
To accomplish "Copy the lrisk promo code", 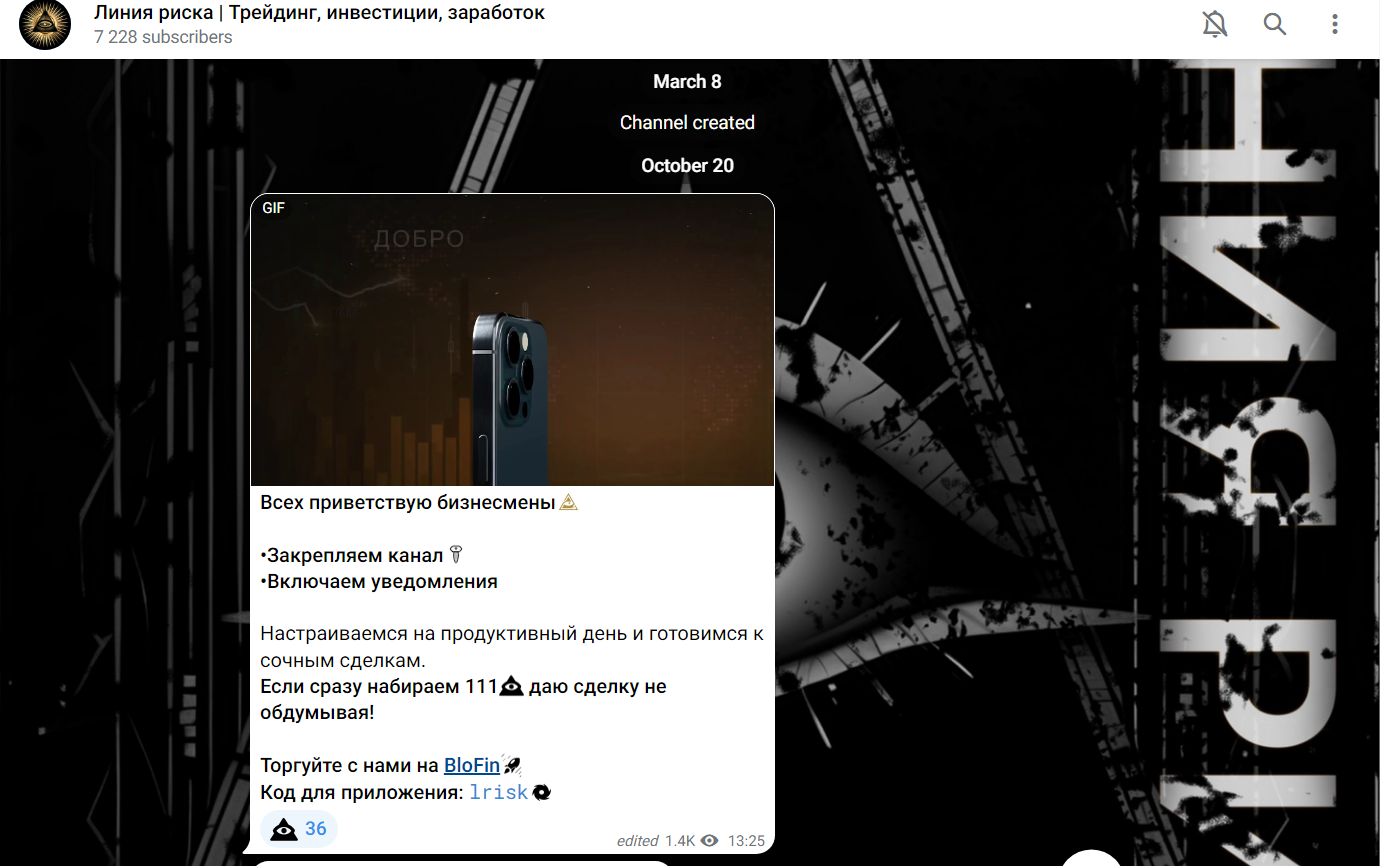I will [x=498, y=793].
